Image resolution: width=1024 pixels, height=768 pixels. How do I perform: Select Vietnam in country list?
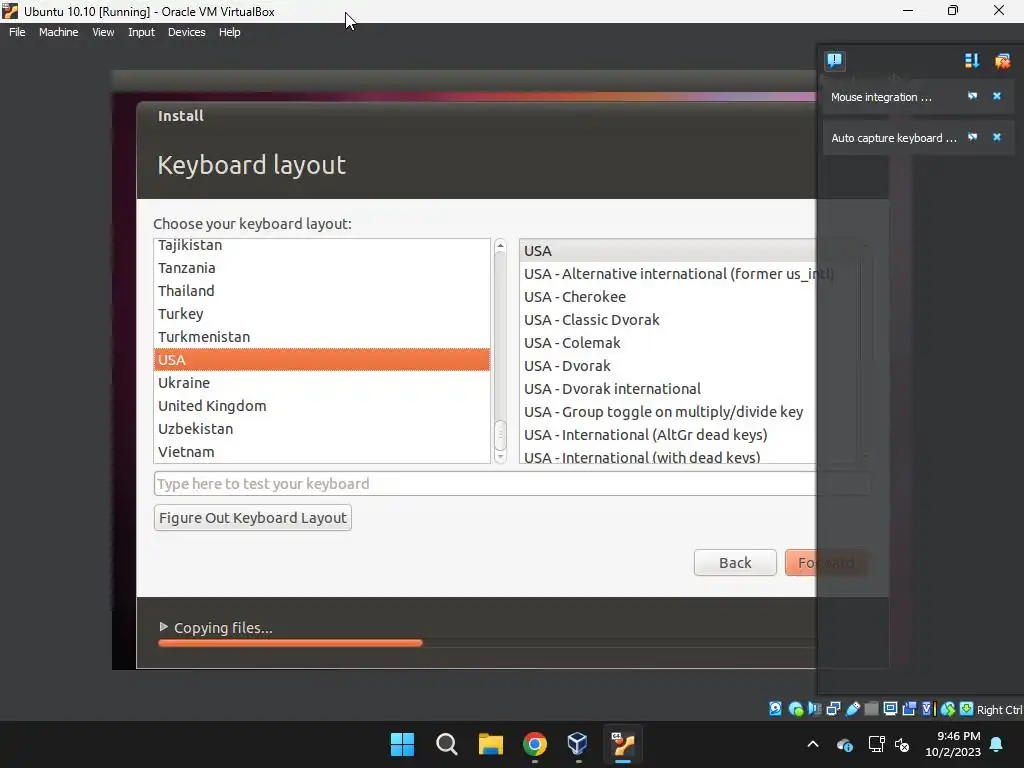click(322, 451)
